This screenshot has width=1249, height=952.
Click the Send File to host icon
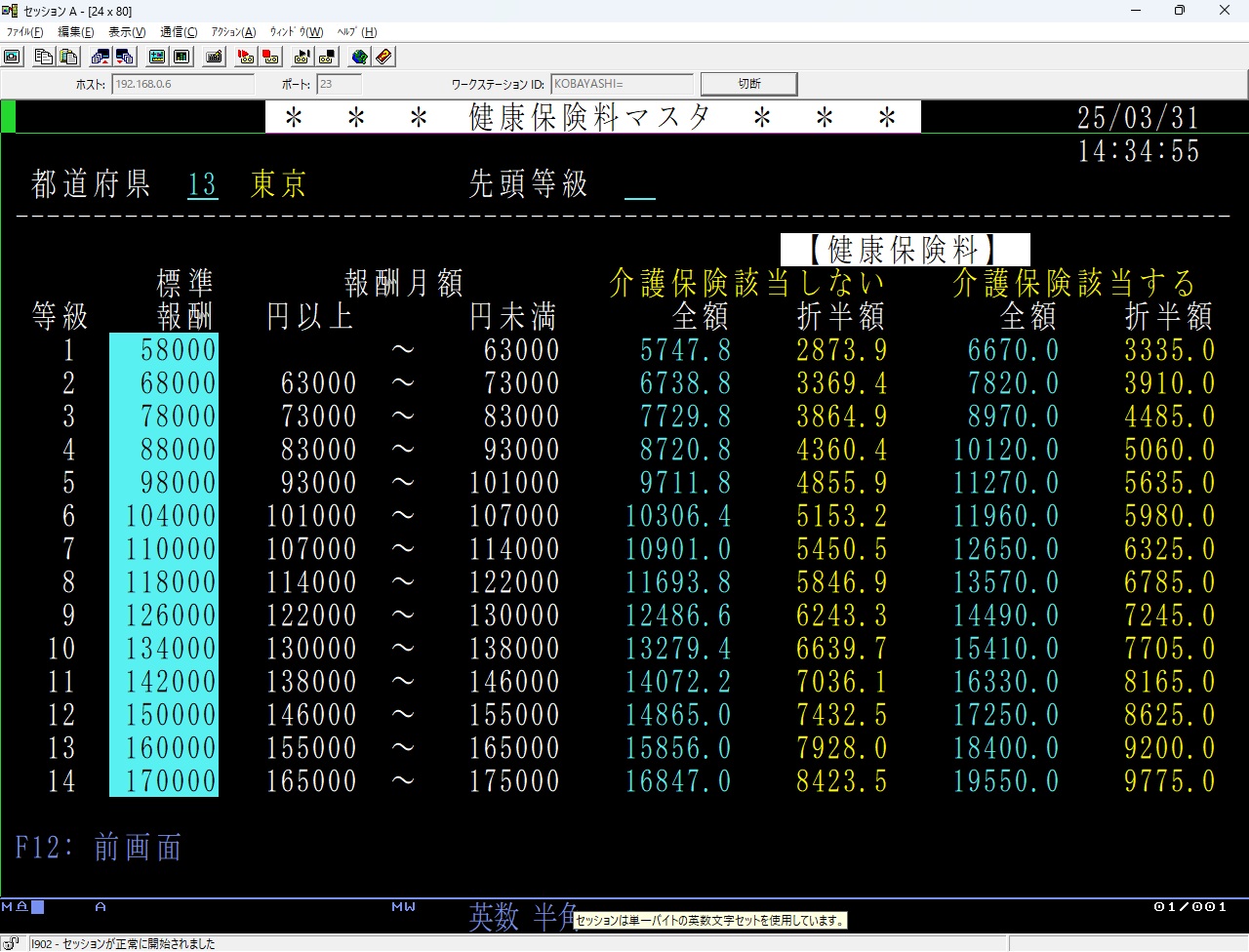(x=100, y=57)
